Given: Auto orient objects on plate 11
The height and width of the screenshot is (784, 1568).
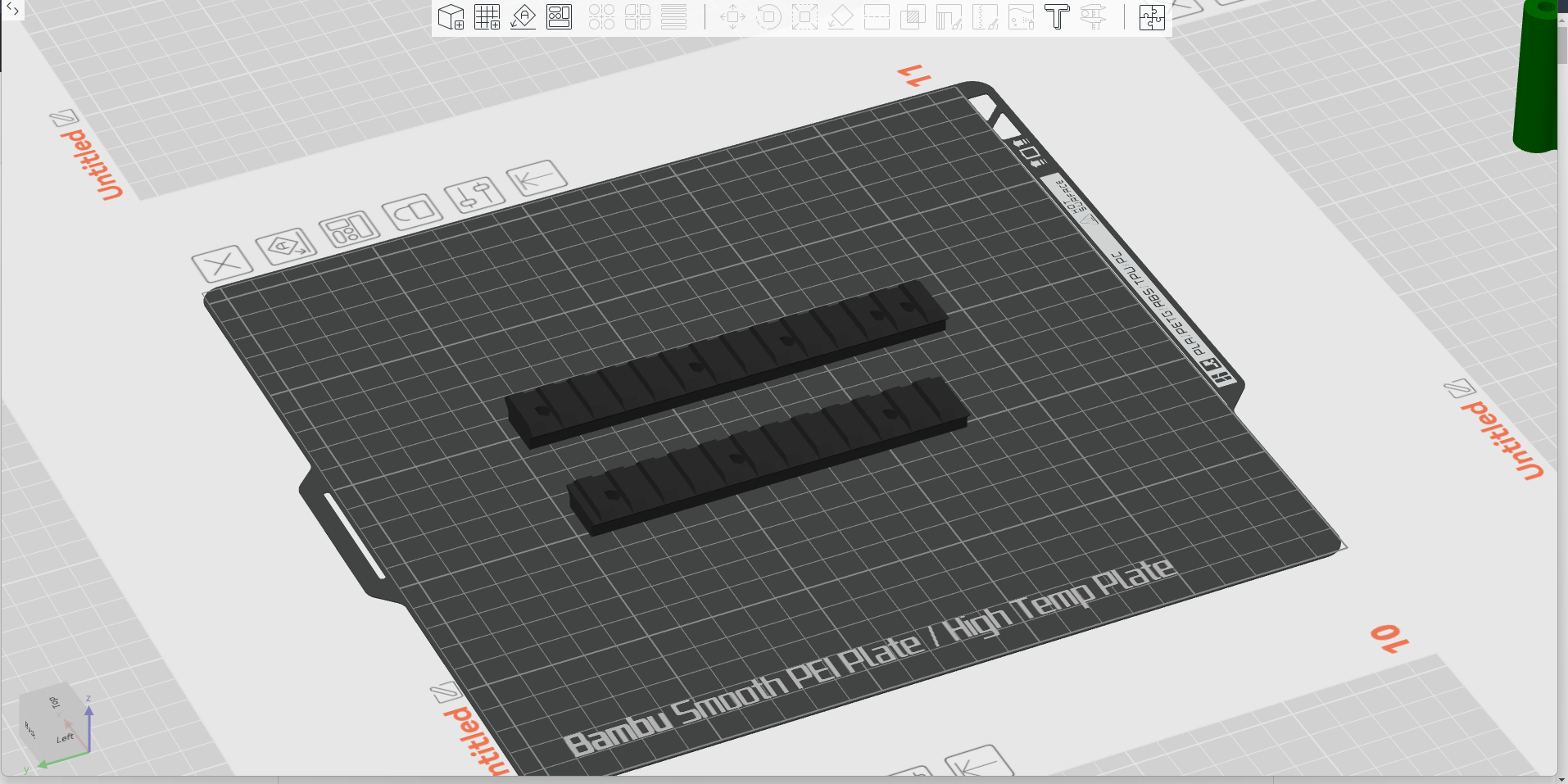Looking at the screenshot, I should point(286,247).
